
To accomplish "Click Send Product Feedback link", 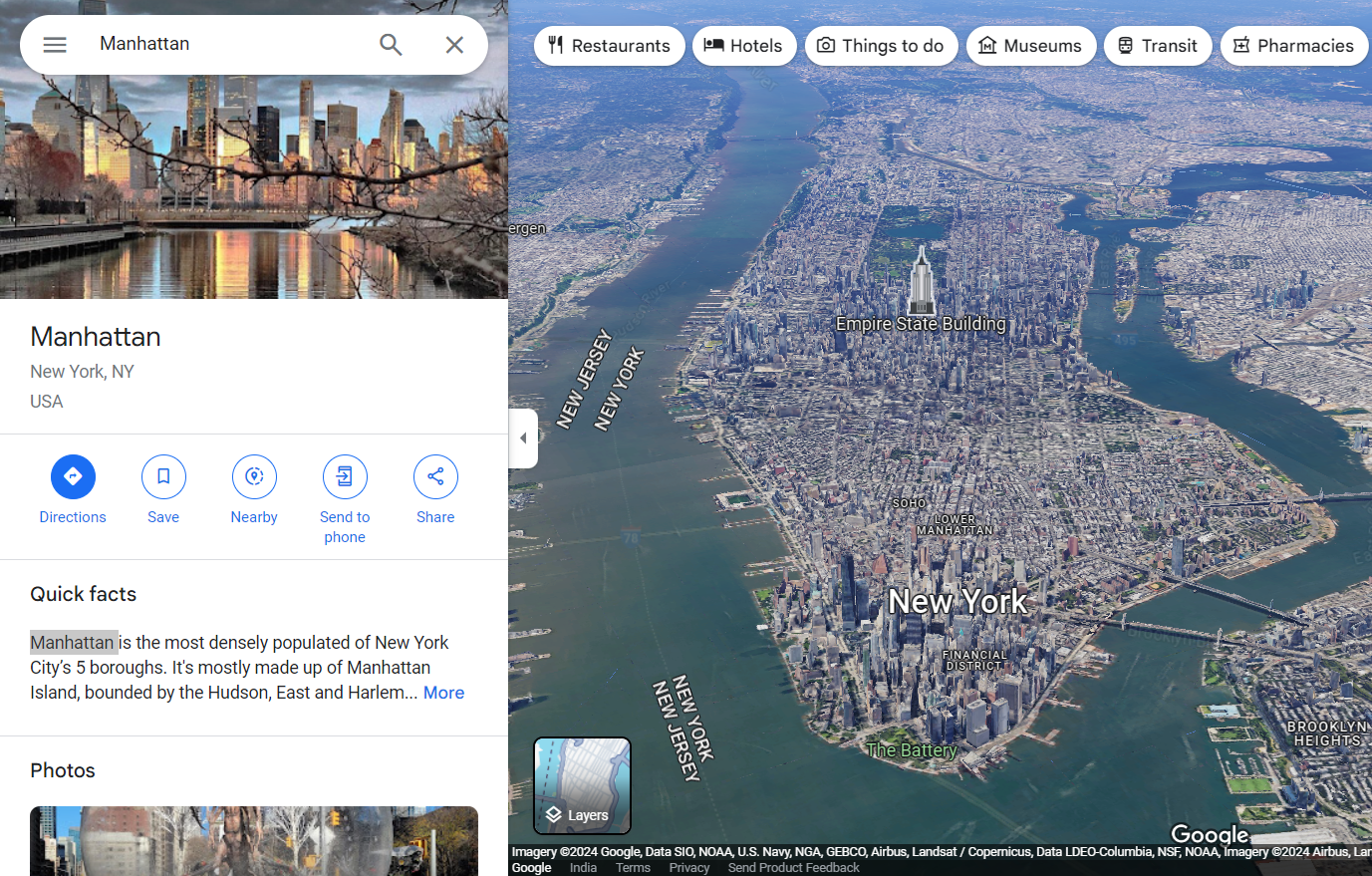I will [793, 868].
